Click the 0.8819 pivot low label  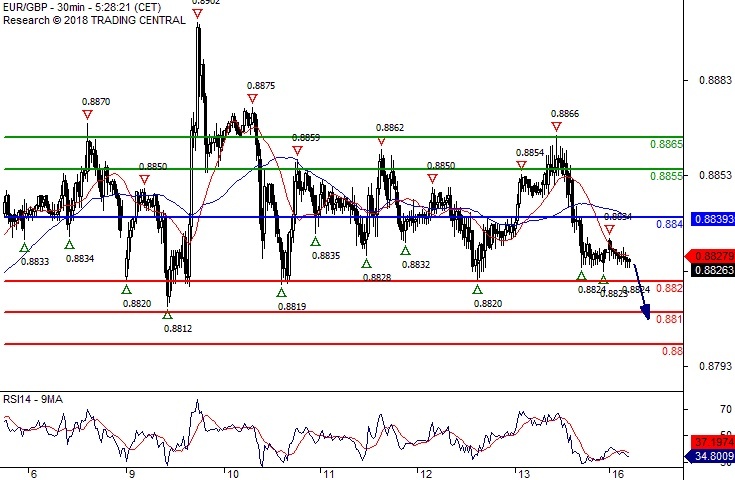[x=292, y=307]
